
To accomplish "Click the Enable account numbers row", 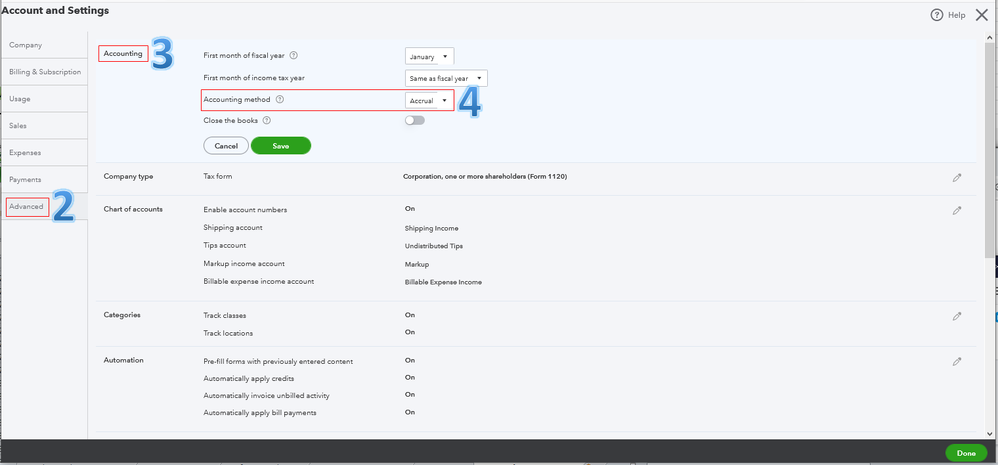I will point(245,209).
